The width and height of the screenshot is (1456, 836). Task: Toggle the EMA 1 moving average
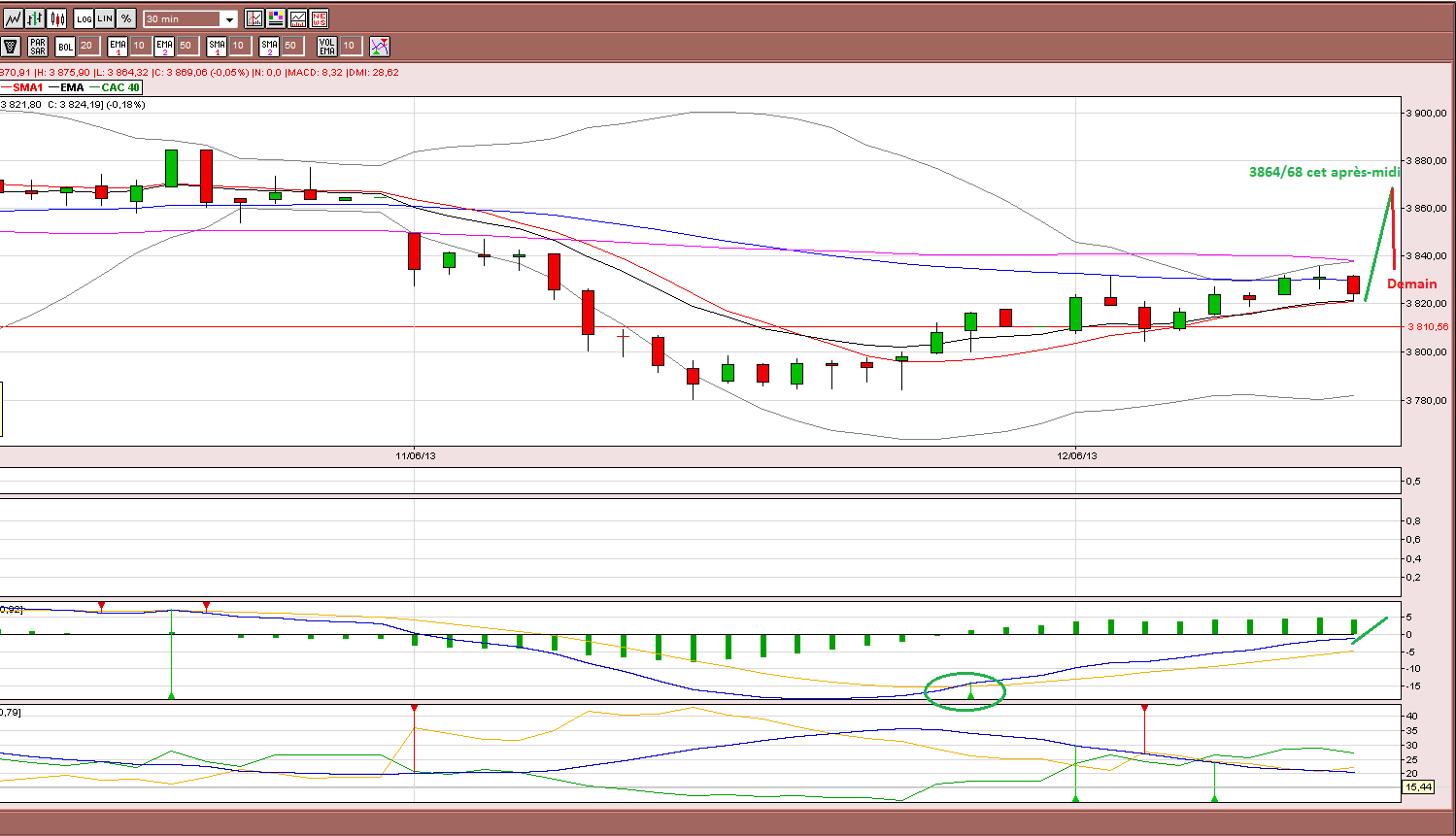tap(118, 46)
